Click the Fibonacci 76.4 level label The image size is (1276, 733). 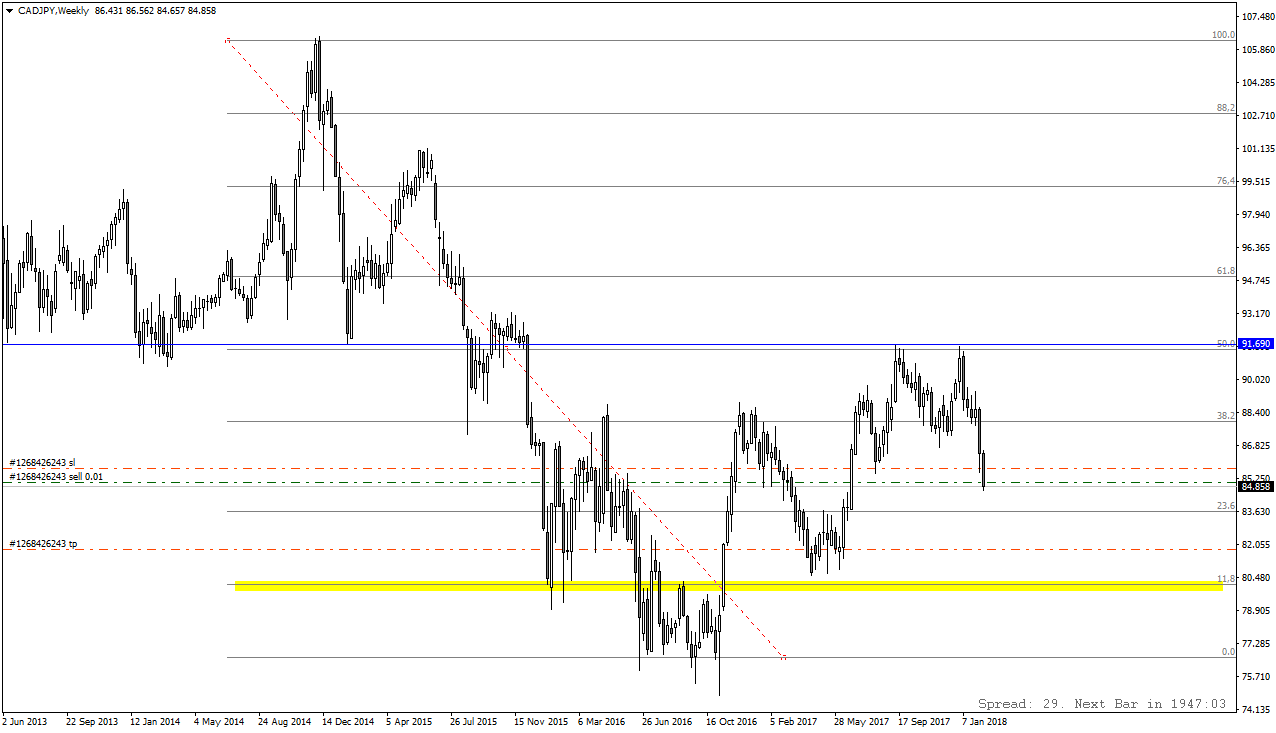click(x=1226, y=181)
